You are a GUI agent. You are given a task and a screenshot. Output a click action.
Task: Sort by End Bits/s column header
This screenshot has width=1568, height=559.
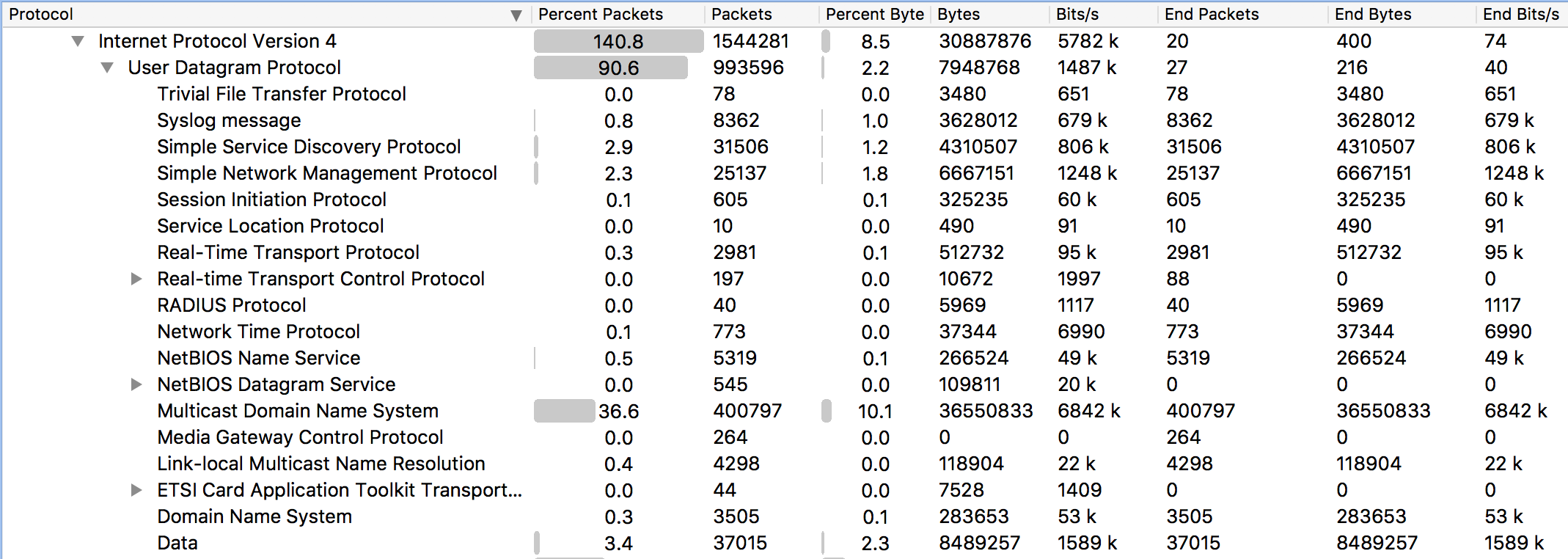point(1520,15)
